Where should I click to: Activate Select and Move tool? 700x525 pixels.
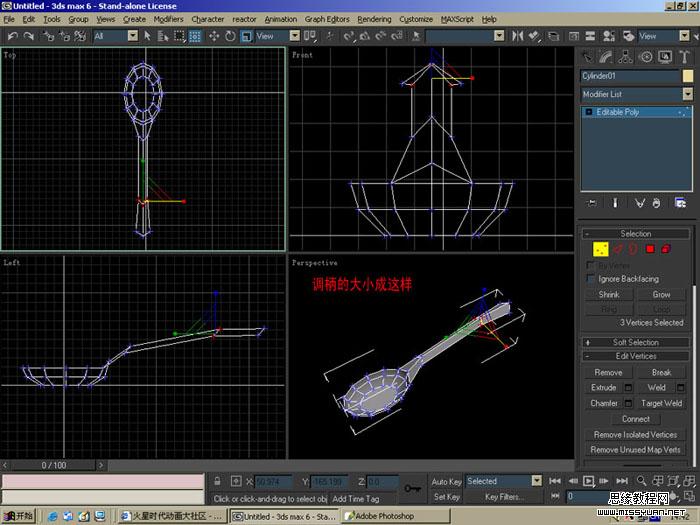pyautogui.click(x=214, y=36)
